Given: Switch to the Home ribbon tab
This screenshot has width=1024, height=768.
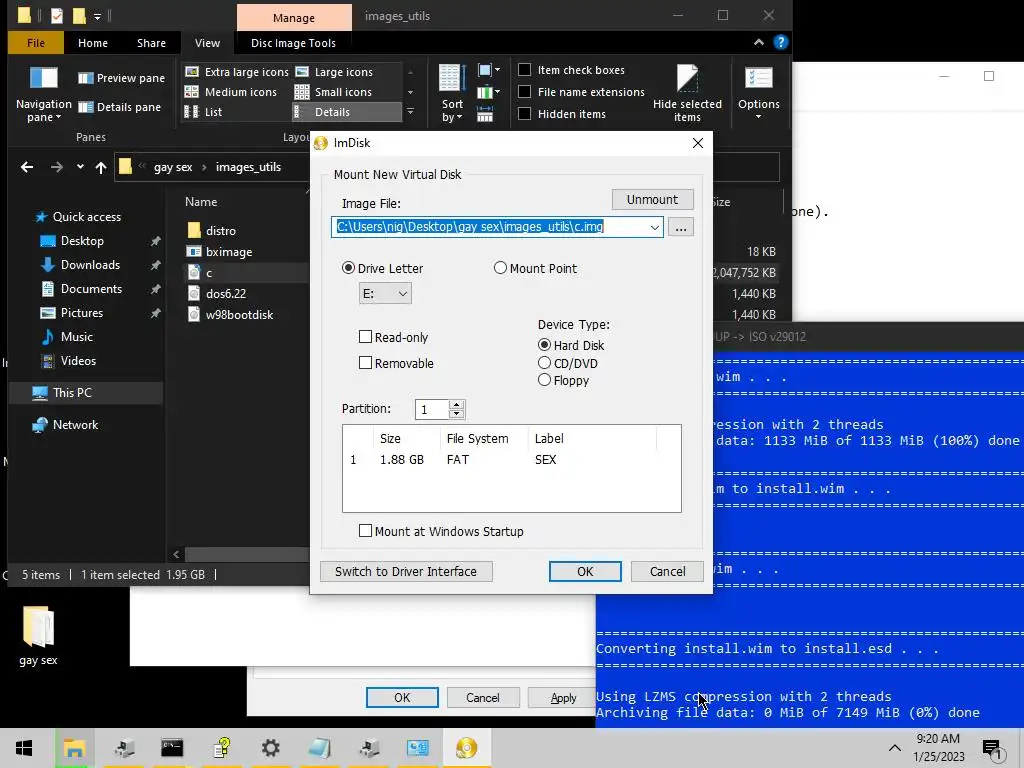Looking at the screenshot, I should [x=93, y=42].
